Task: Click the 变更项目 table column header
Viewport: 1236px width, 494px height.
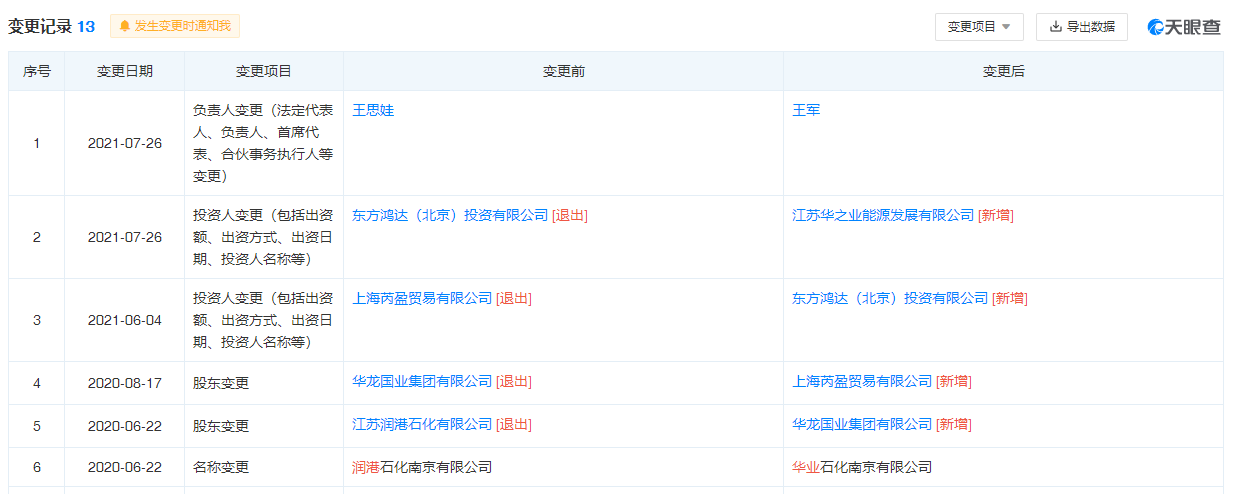Action: coord(264,72)
